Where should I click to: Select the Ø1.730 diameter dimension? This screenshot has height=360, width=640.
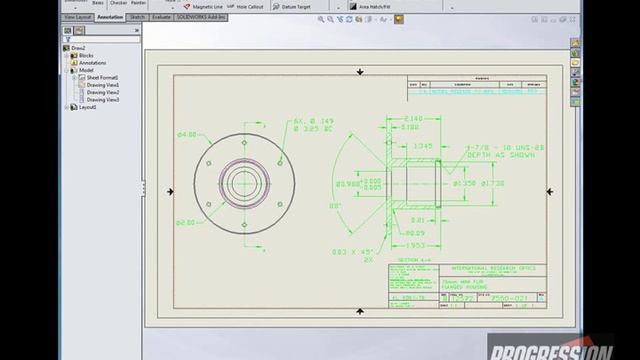tap(493, 184)
